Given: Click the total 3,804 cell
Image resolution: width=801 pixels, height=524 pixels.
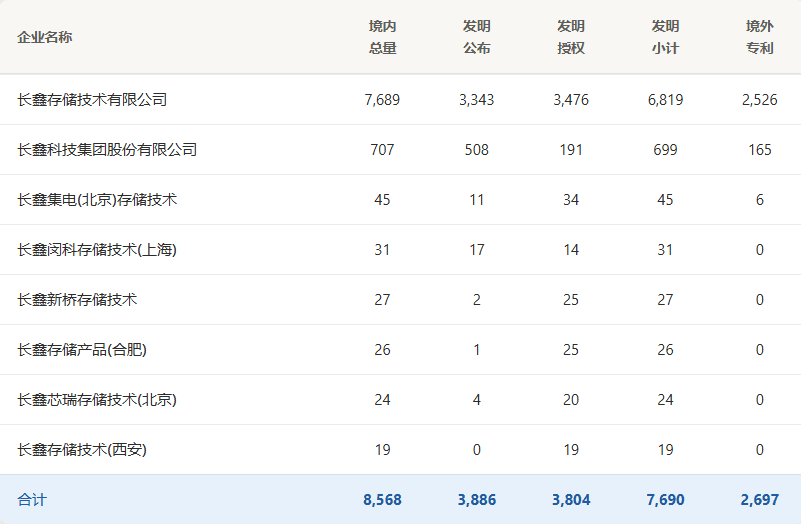Looking at the screenshot, I should [x=571, y=499].
